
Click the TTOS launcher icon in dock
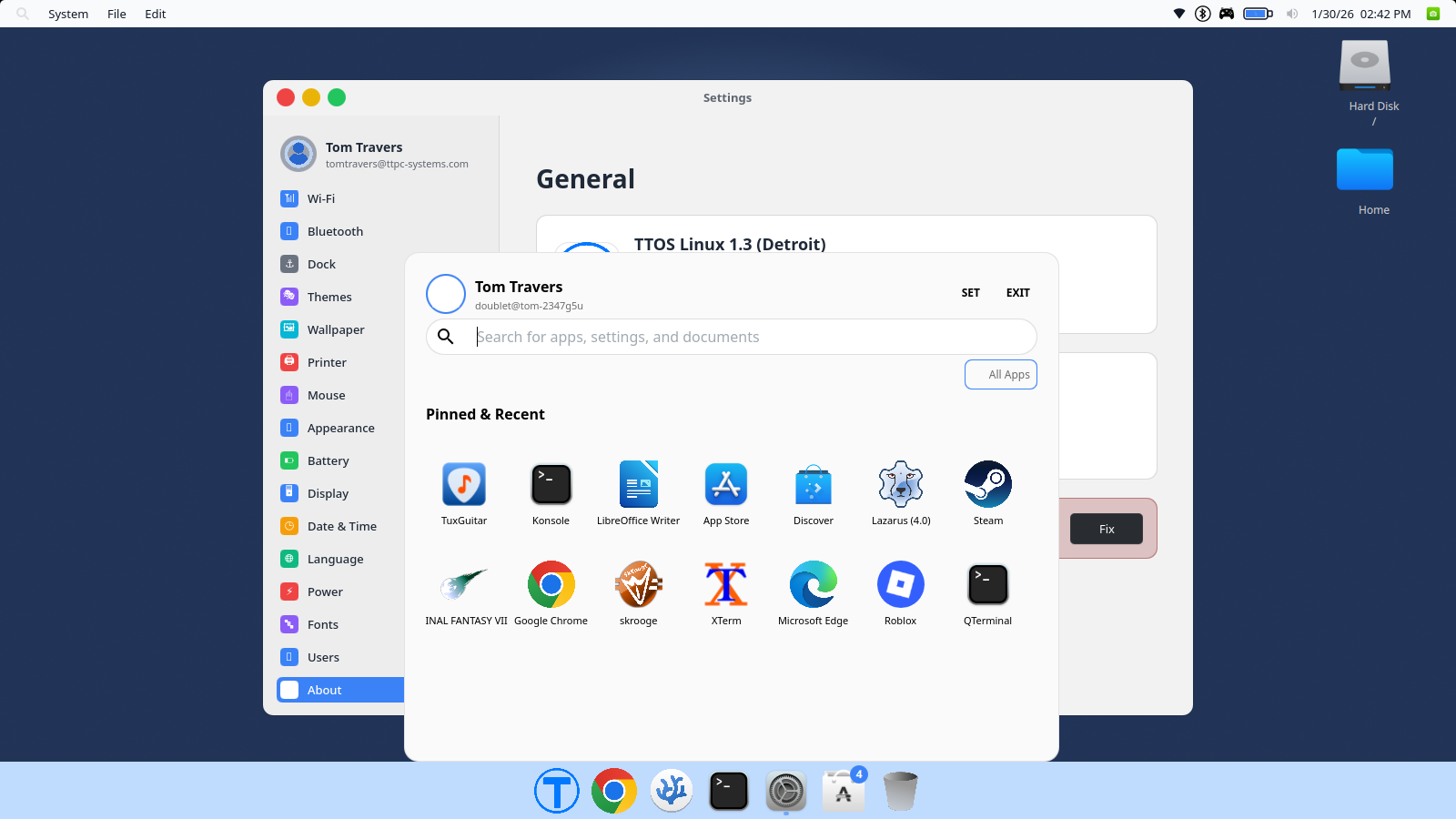(557, 791)
